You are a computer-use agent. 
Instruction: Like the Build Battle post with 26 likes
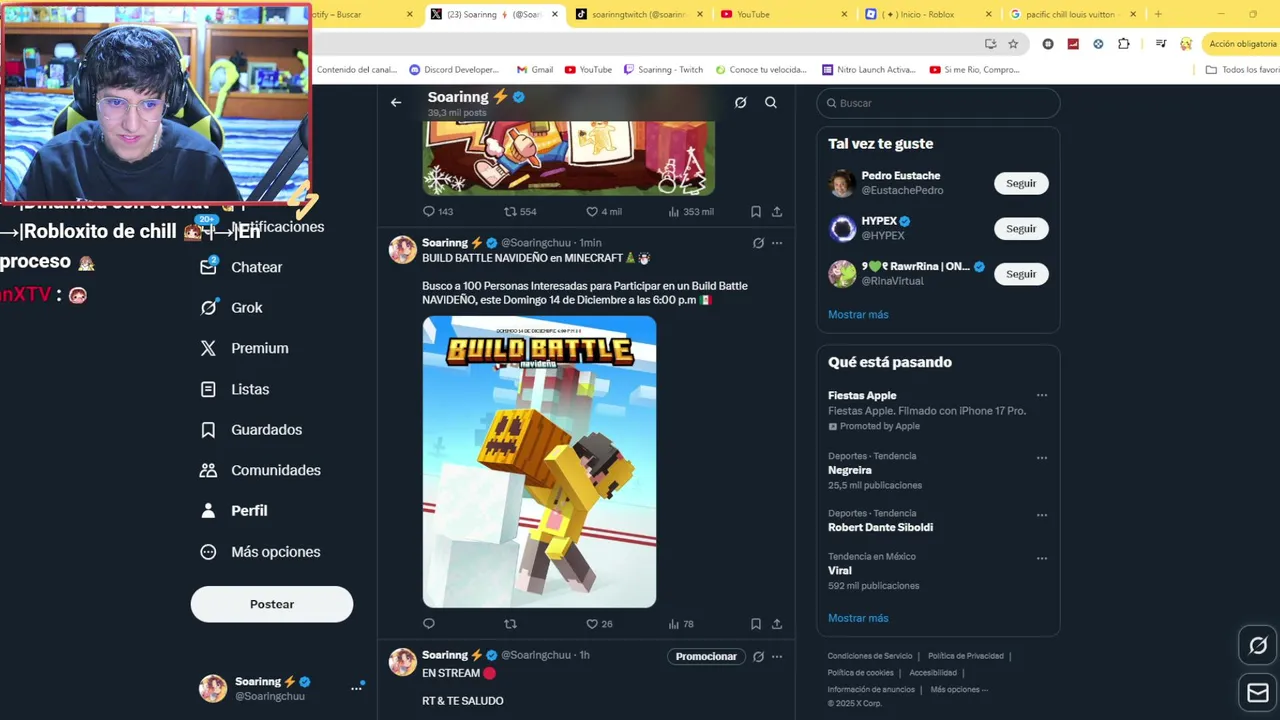(599, 624)
